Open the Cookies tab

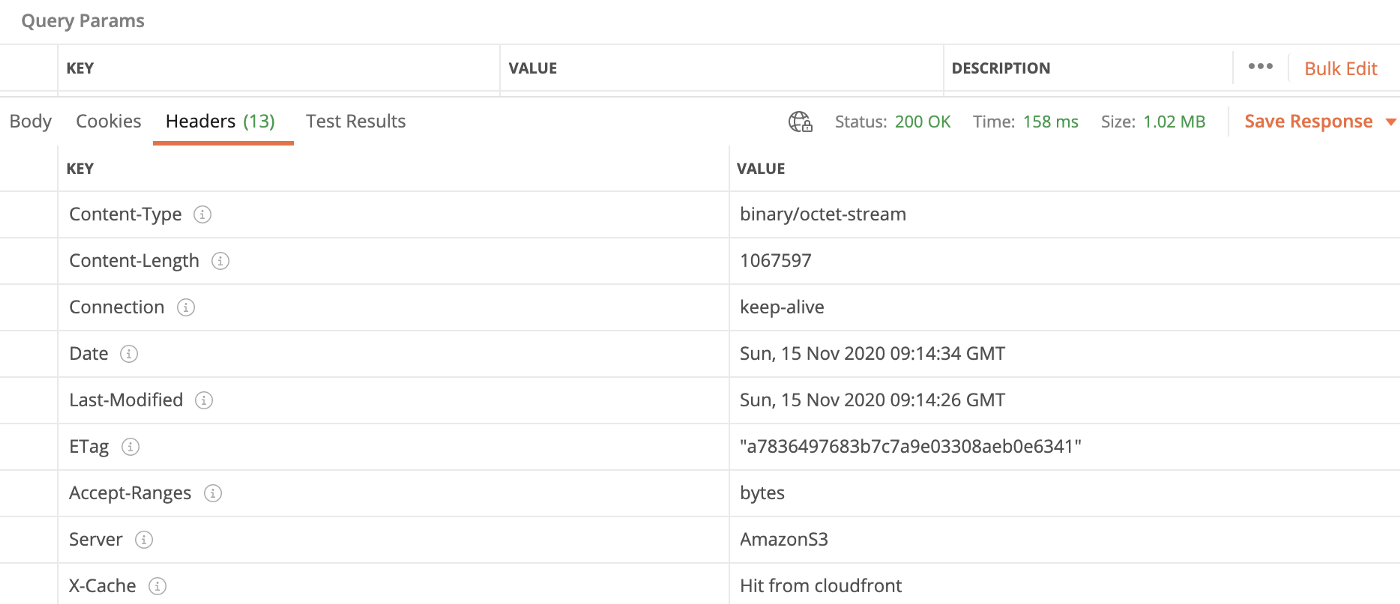click(108, 121)
